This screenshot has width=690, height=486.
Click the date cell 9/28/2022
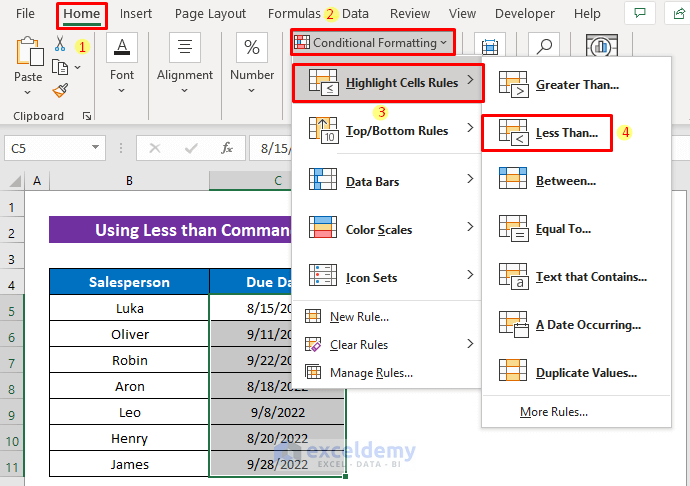click(278, 464)
